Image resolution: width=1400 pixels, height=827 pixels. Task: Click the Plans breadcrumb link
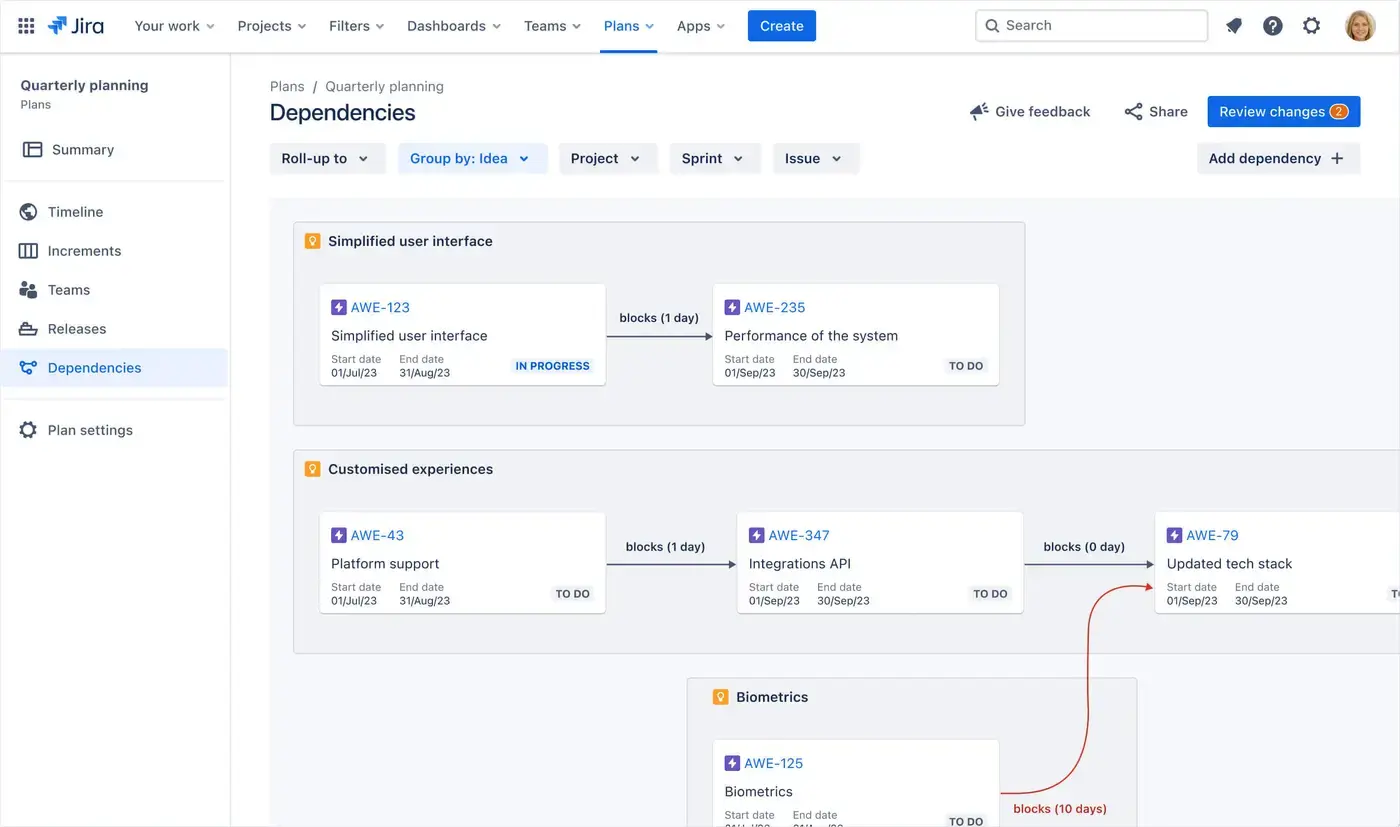(287, 87)
